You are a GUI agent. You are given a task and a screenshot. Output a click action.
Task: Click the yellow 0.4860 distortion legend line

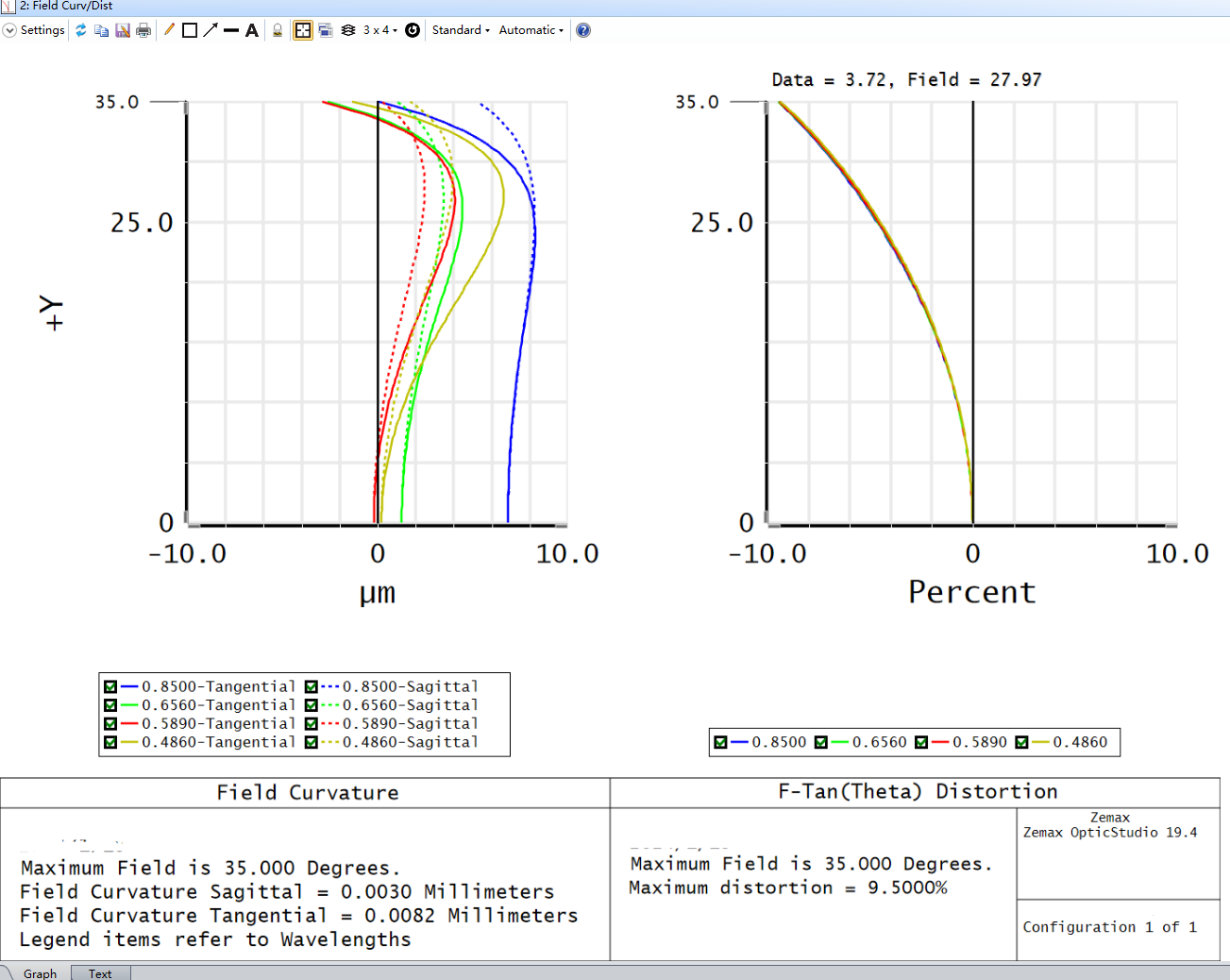point(1040,742)
